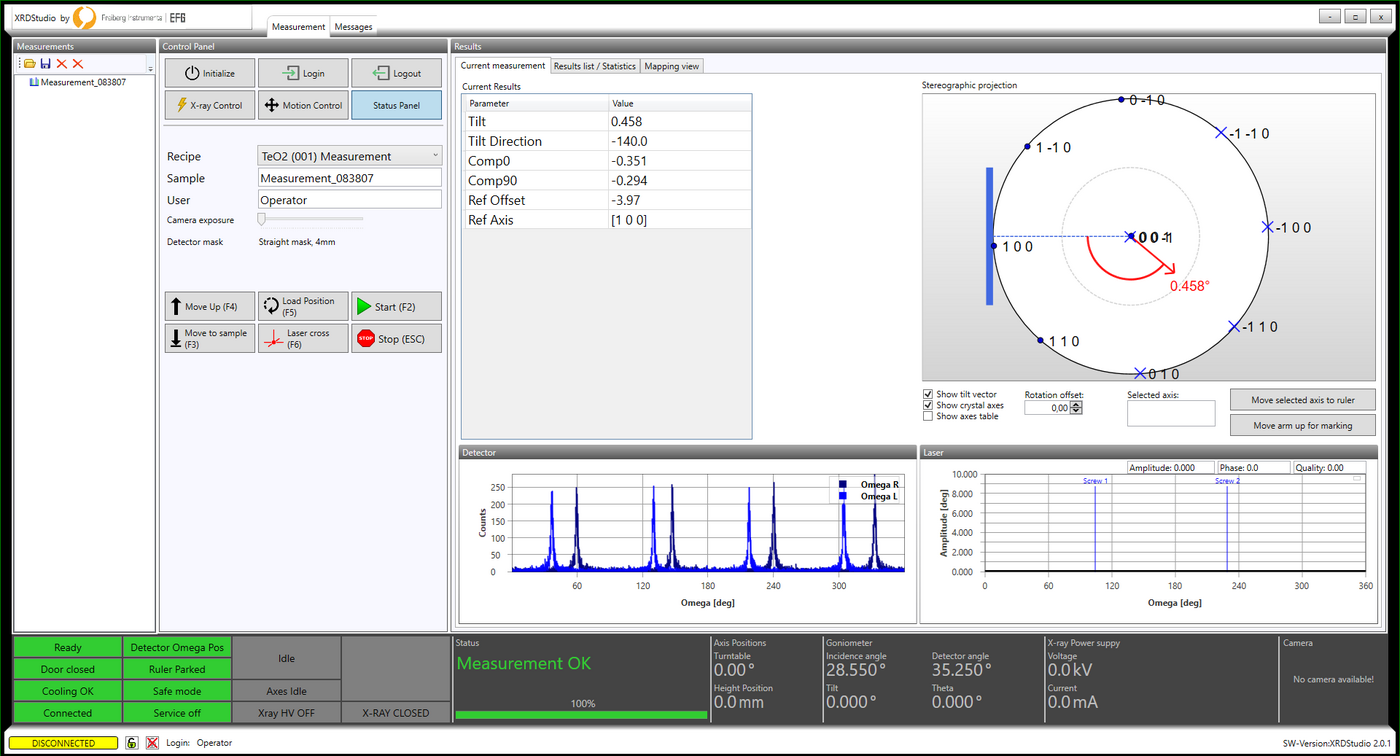Click the -1 0 0 cross marker
This screenshot has height=756, width=1400.
coord(1267,227)
